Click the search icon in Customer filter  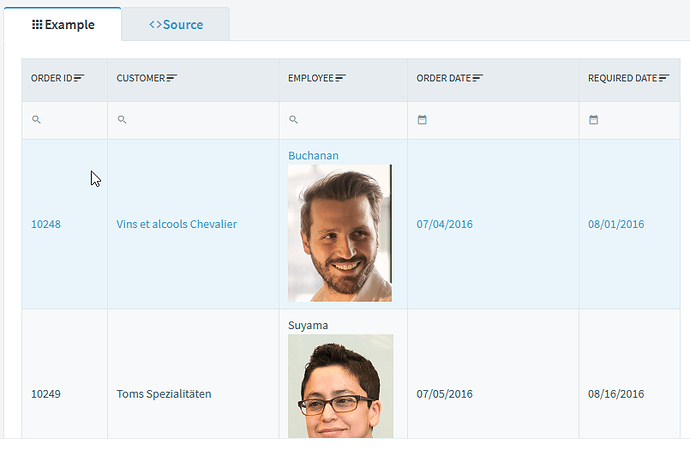point(122,120)
